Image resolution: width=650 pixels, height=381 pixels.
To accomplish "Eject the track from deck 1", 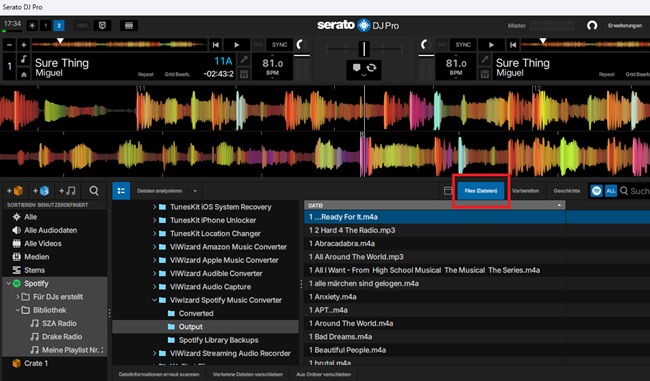I will point(24,74).
